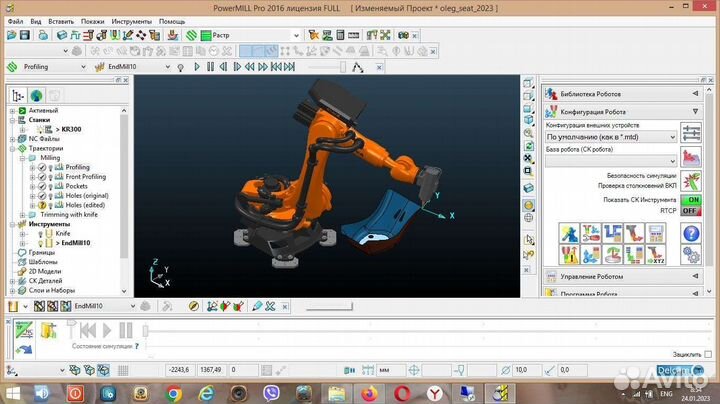Viewport: 720px width, 404px height.
Task: Toggle the Holes (original) checkmark
Action: tap(42, 196)
